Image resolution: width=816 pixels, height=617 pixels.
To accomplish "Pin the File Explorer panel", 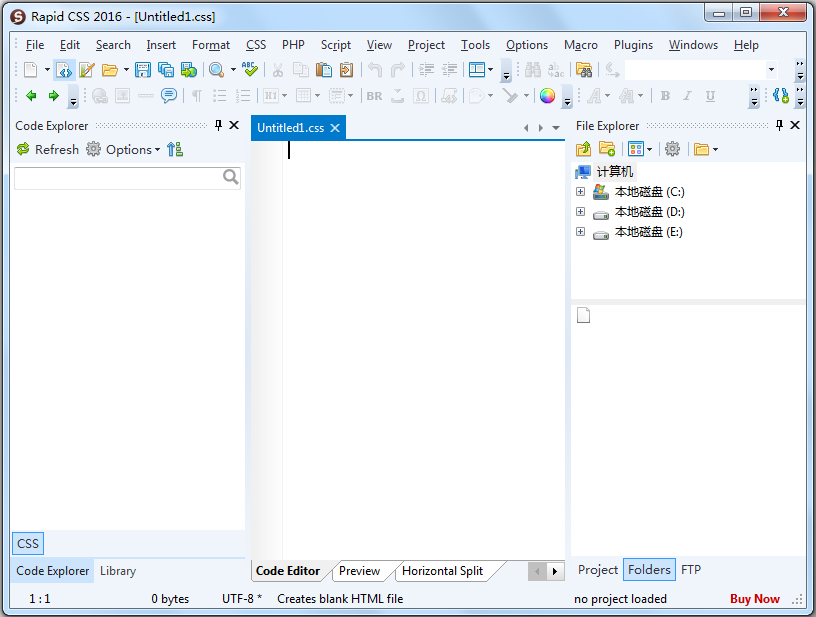I will pos(779,125).
